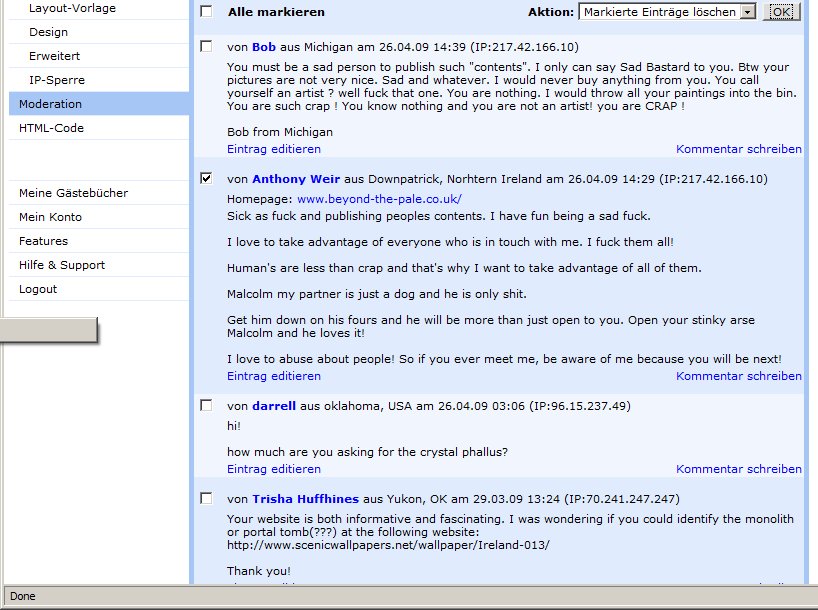This screenshot has width=818, height=610.
Task: Open the Erweitert sidebar item
Action: (x=54, y=56)
